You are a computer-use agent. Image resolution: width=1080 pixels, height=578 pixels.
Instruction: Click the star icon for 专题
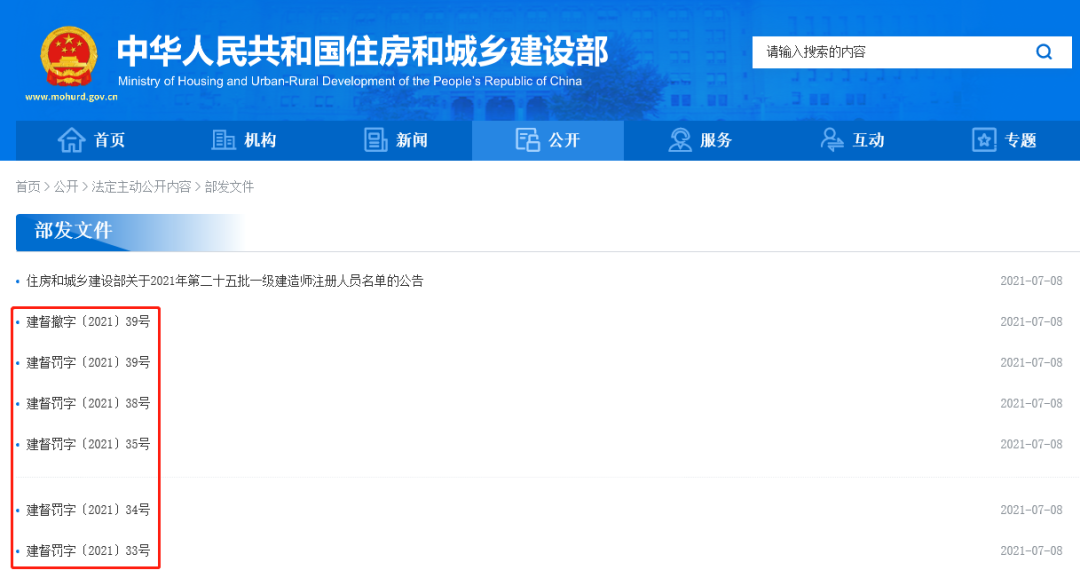pyautogui.click(x=984, y=140)
